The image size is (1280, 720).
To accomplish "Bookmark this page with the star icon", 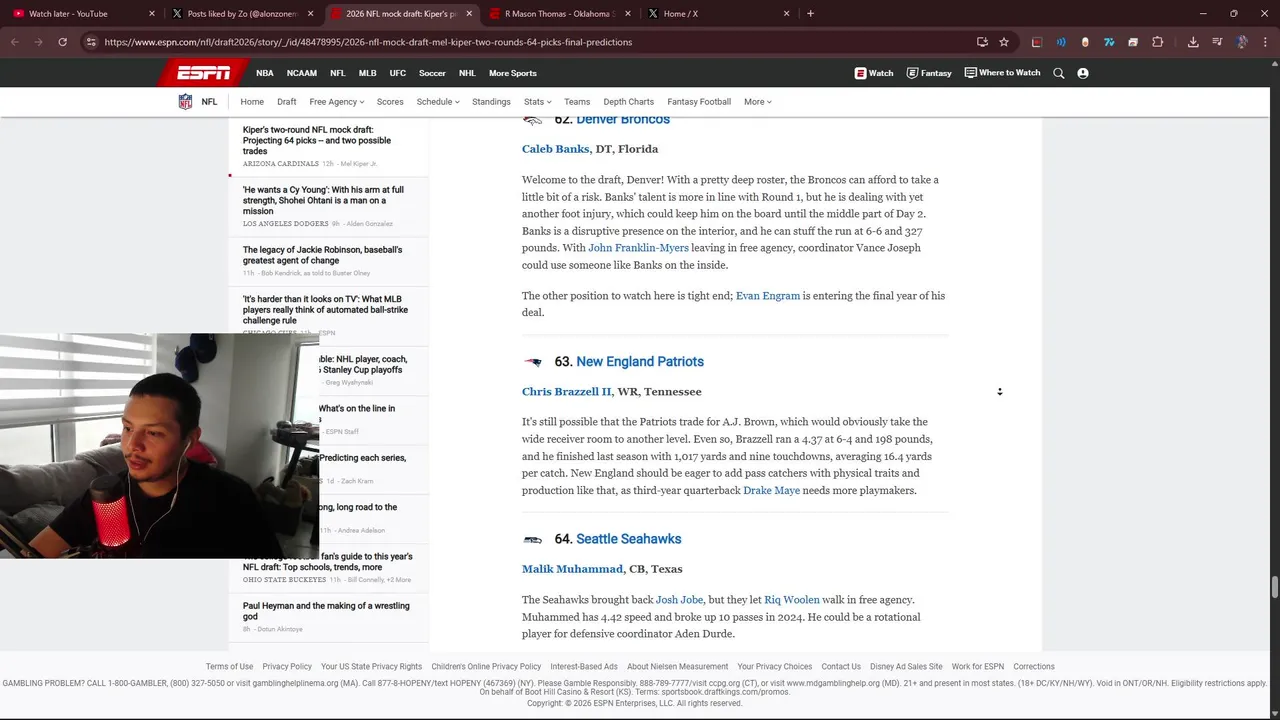I will [1004, 42].
